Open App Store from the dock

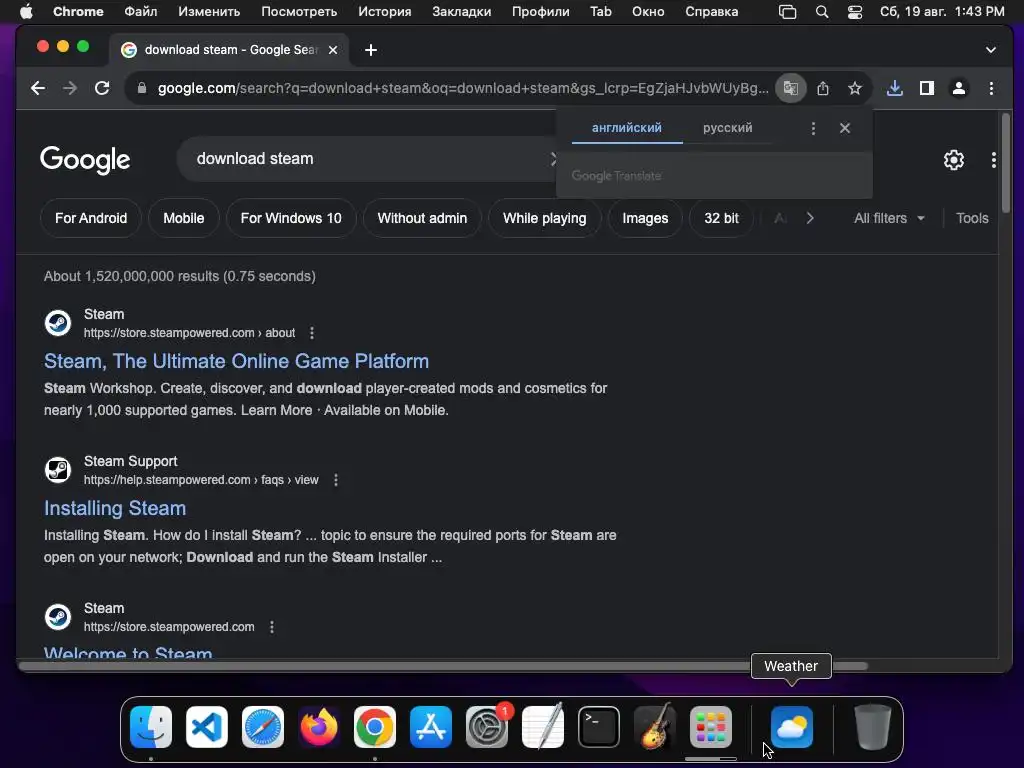(x=431, y=727)
